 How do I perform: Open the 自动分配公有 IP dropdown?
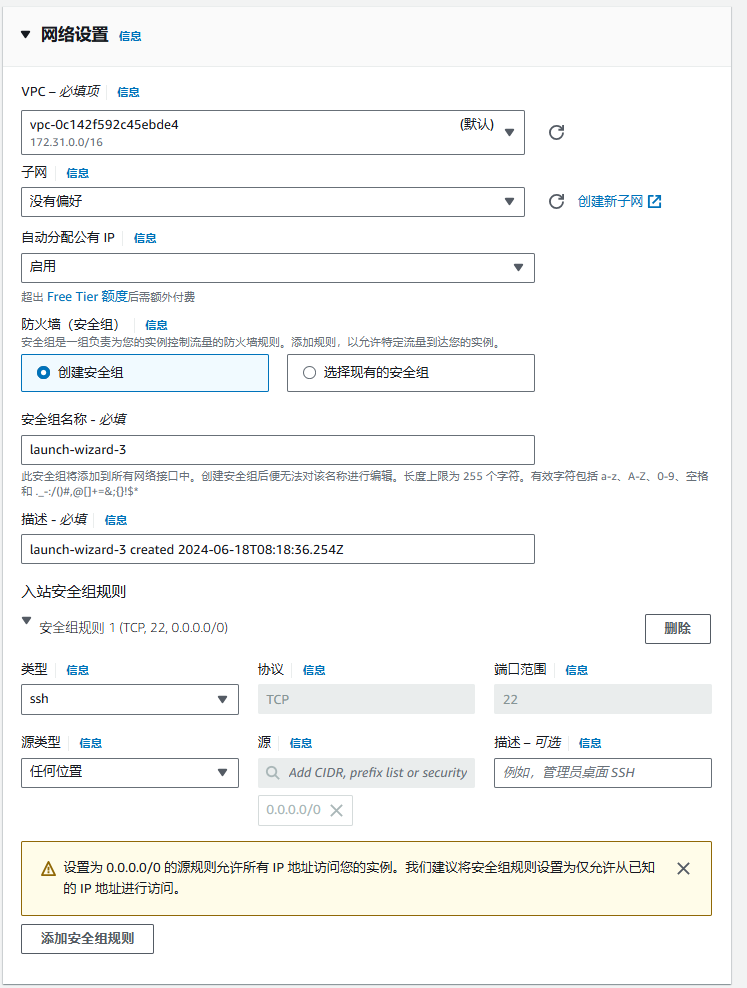pyautogui.click(x=277, y=267)
